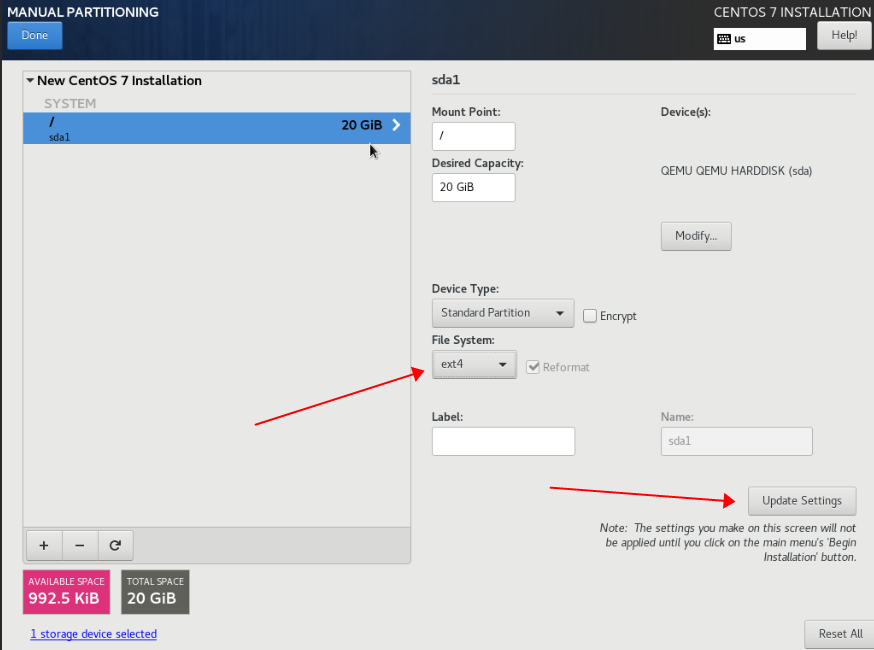Click the 'QEMU QEMU HARDDISK (sda)' device text

pyautogui.click(x=736, y=171)
